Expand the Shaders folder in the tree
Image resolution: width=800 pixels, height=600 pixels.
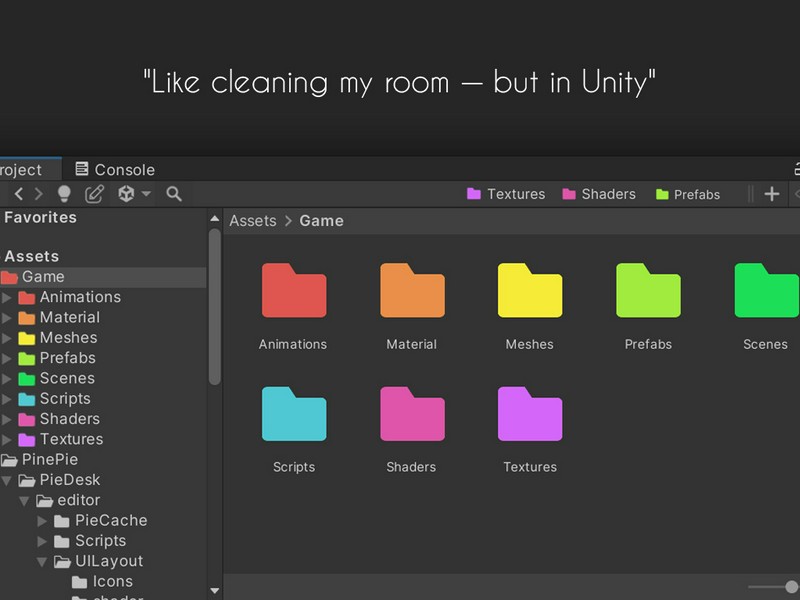(x=7, y=419)
